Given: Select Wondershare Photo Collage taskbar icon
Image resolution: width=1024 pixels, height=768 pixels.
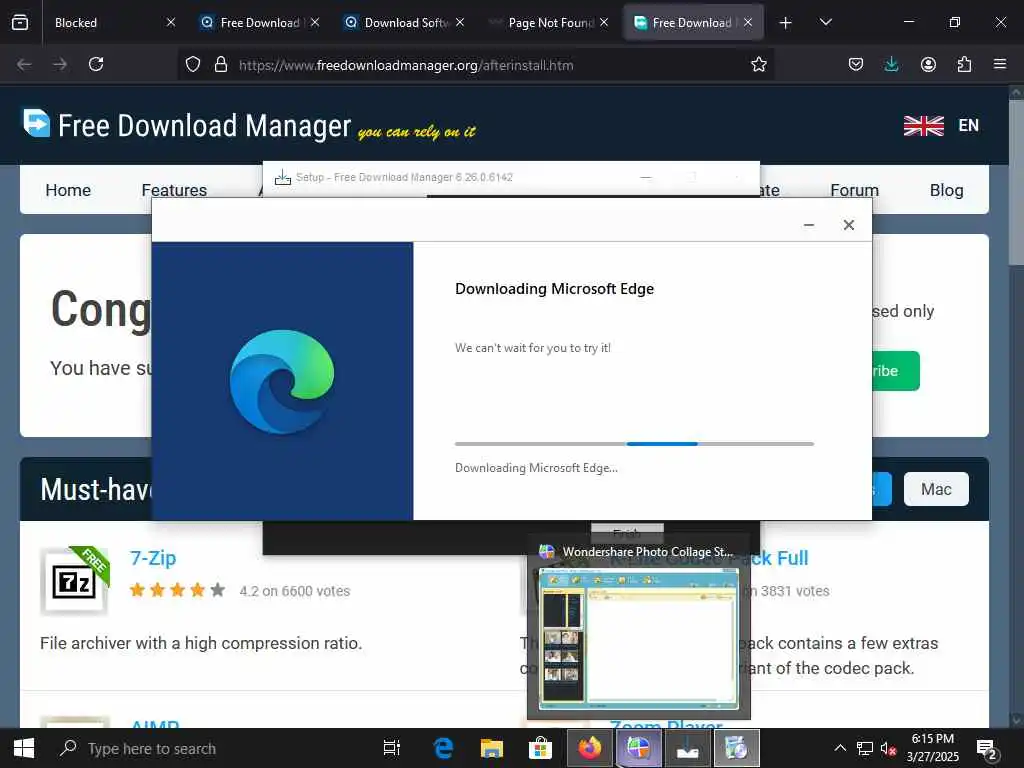Looking at the screenshot, I should [638, 748].
